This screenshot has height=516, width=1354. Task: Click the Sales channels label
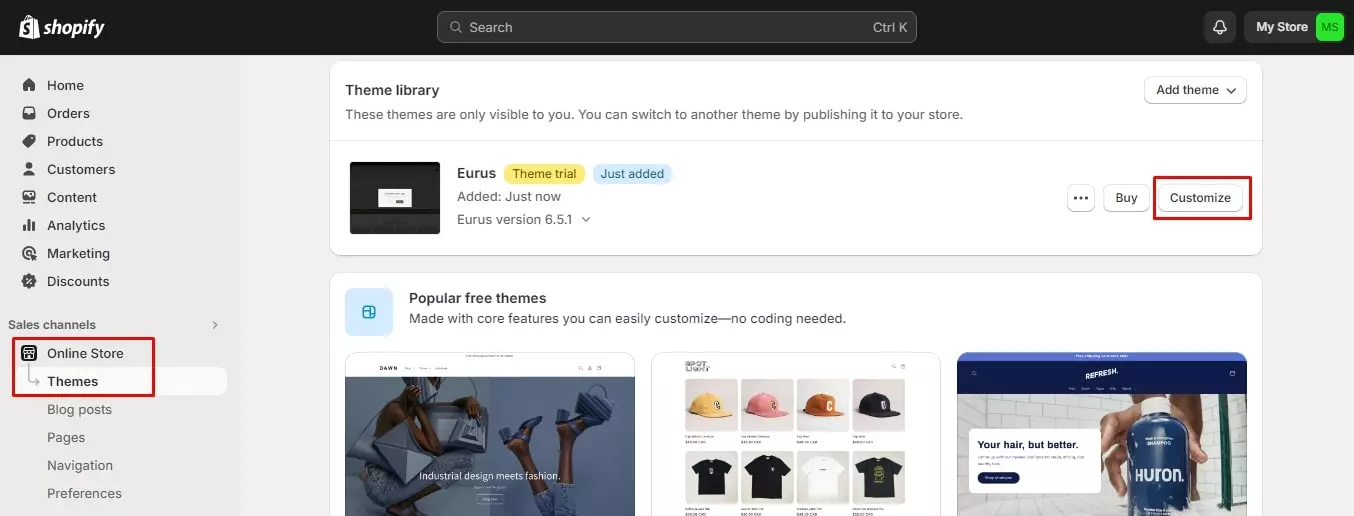pyautogui.click(x=52, y=325)
